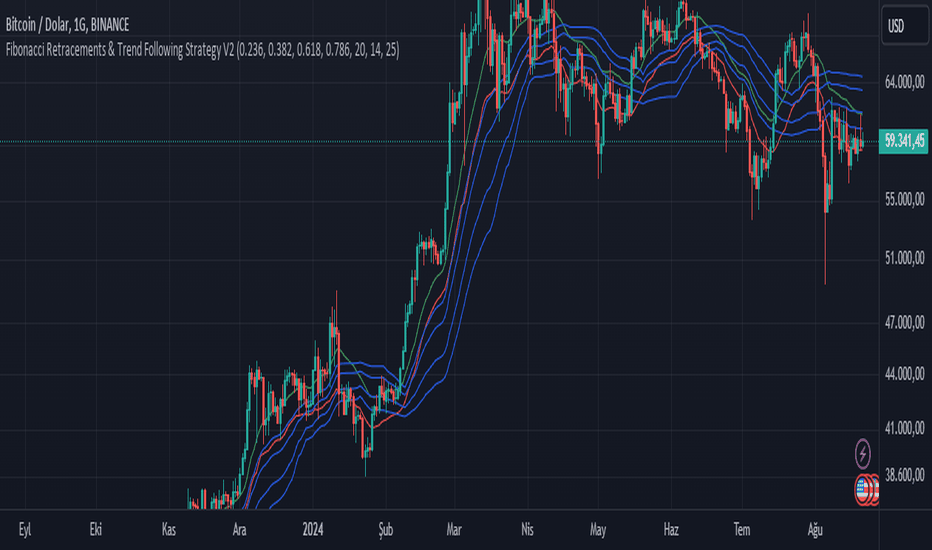The height and width of the screenshot is (550, 932).
Task: Click the Ara month label on time axis
Action: pos(240,530)
